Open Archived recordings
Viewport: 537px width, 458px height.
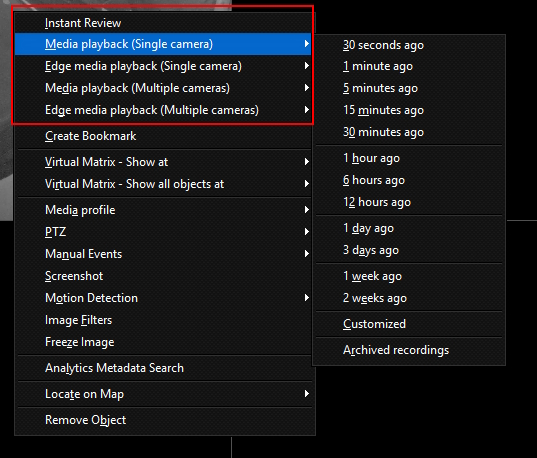click(409, 350)
